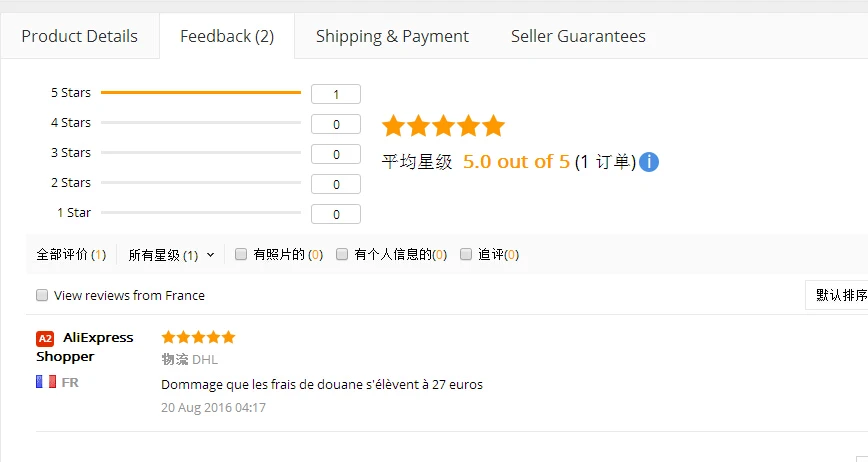
Task: Click the 5 Stars count box
Action: 336,94
